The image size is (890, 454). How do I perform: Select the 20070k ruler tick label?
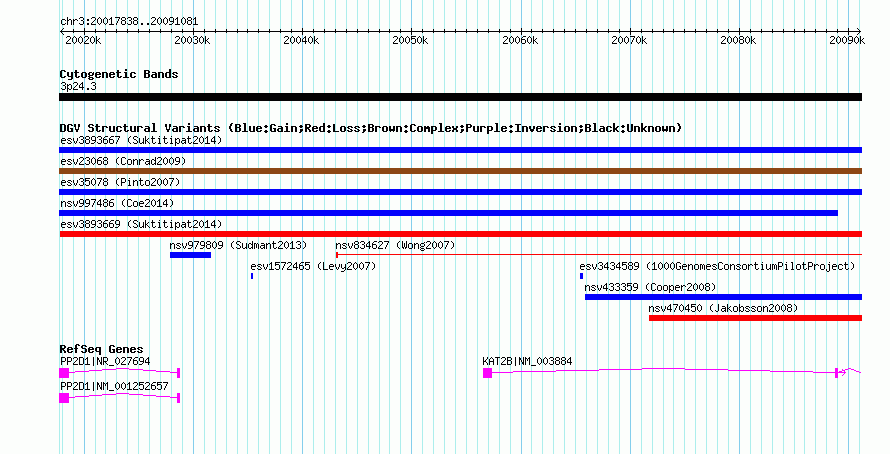(629, 40)
